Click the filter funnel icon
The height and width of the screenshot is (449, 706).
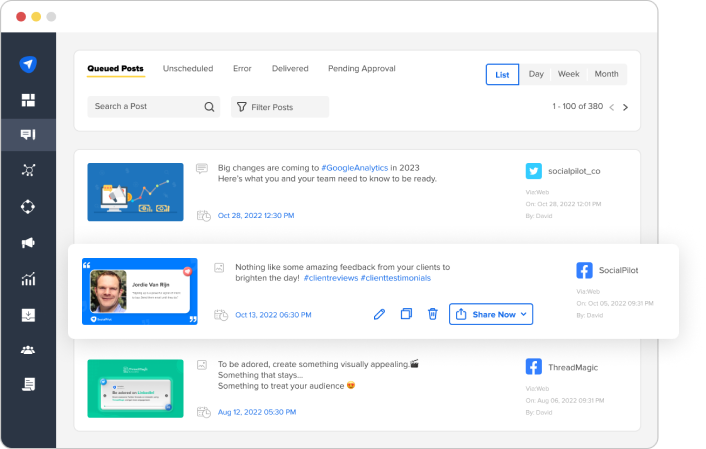[242, 107]
